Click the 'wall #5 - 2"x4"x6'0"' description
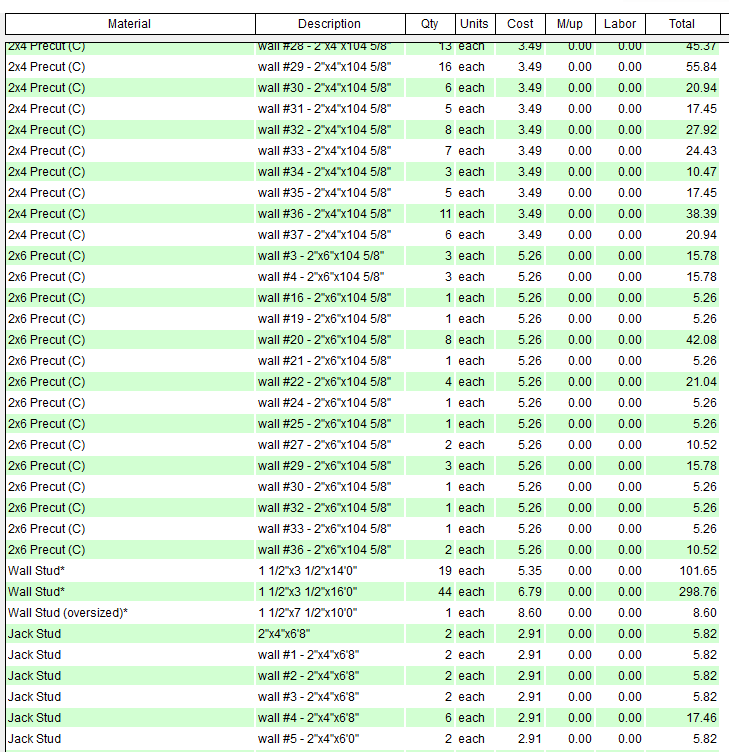The height and width of the screenshot is (752, 729). (330, 739)
